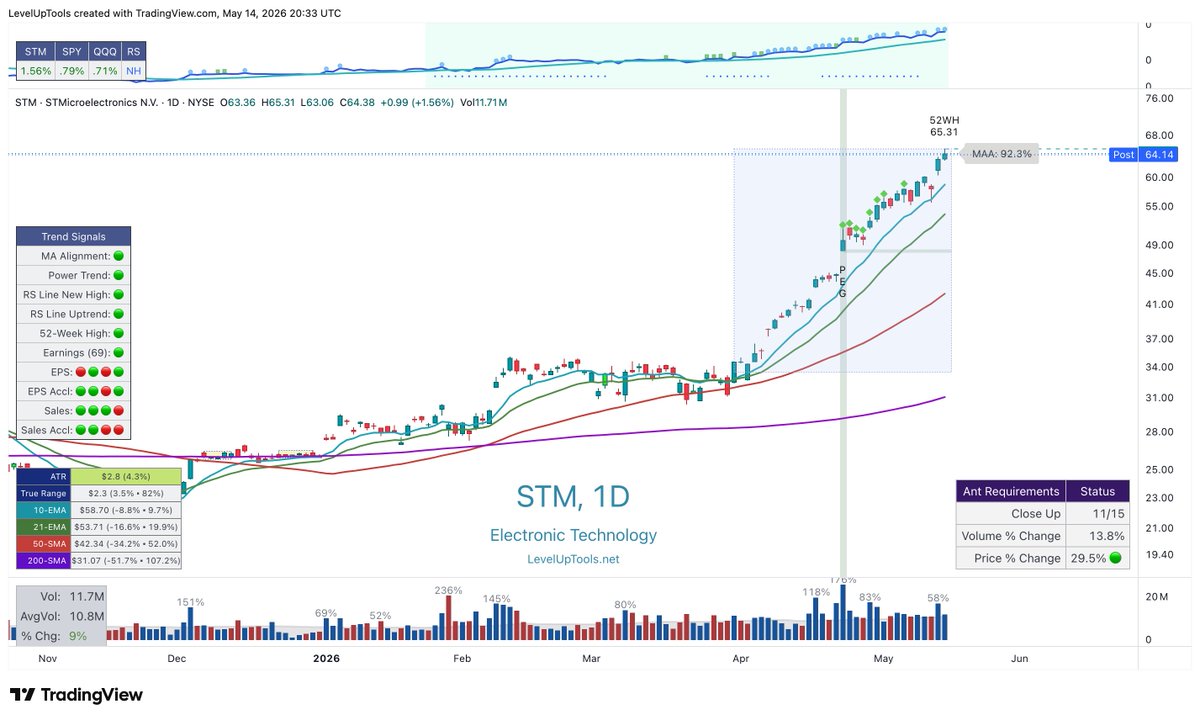Click the $31.07 200-SMA value cell
Screen dimensions: 1200x720
click(x=125, y=560)
